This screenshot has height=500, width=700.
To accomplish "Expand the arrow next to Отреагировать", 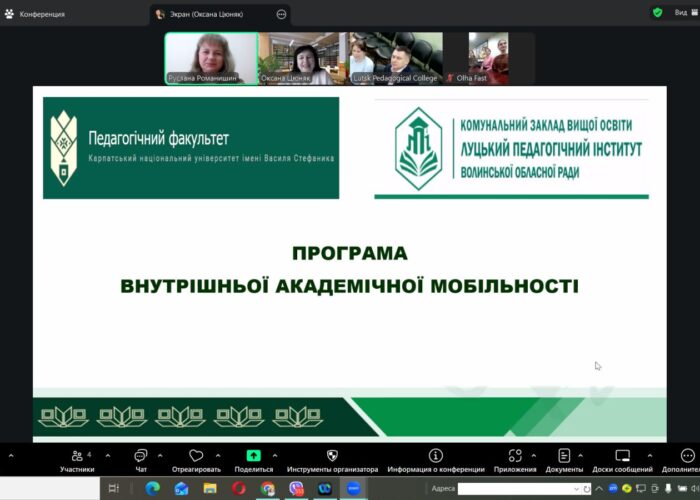I will (218, 456).
